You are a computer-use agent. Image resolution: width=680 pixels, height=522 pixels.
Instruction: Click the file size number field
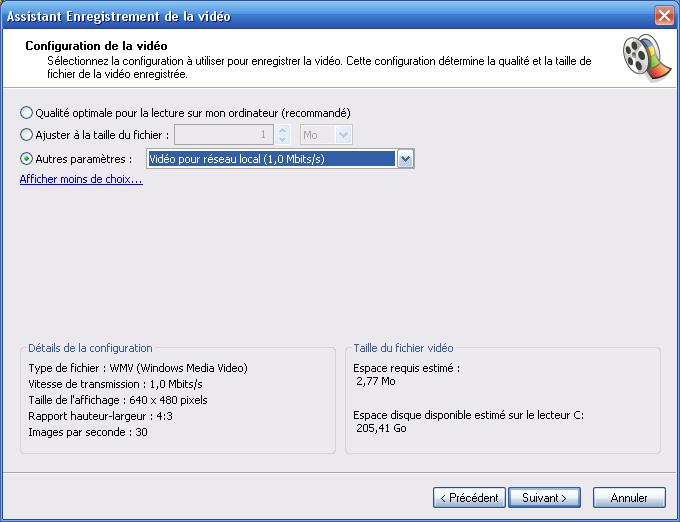pyautogui.click(x=224, y=134)
